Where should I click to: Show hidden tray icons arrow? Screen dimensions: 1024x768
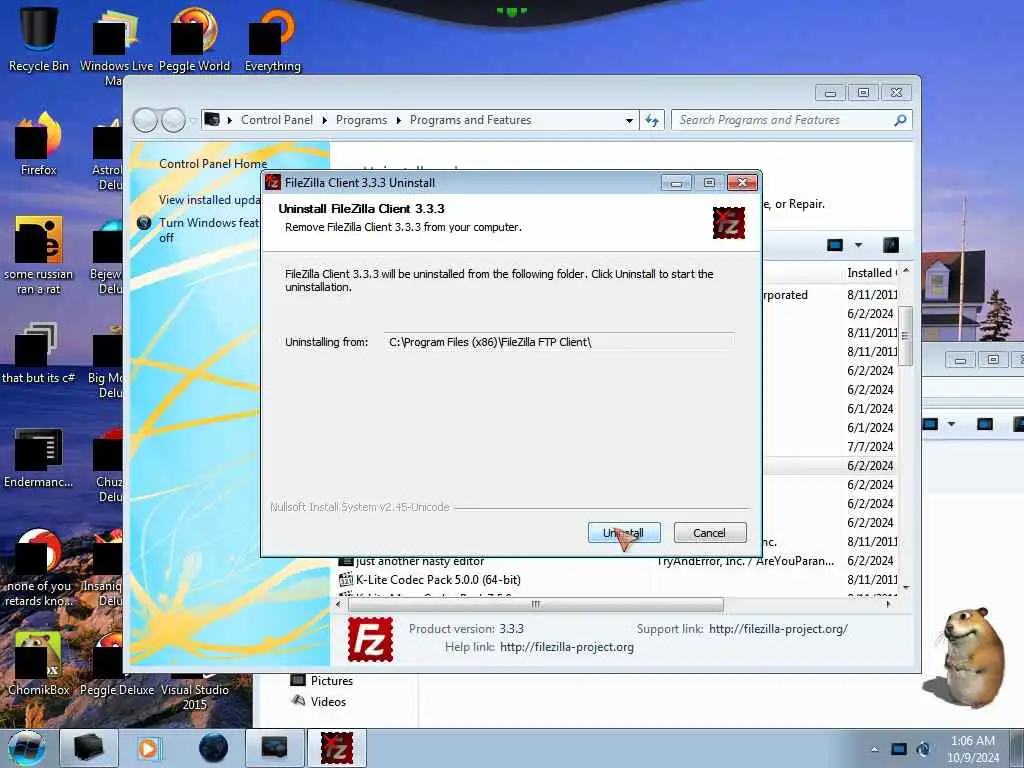tap(874, 749)
